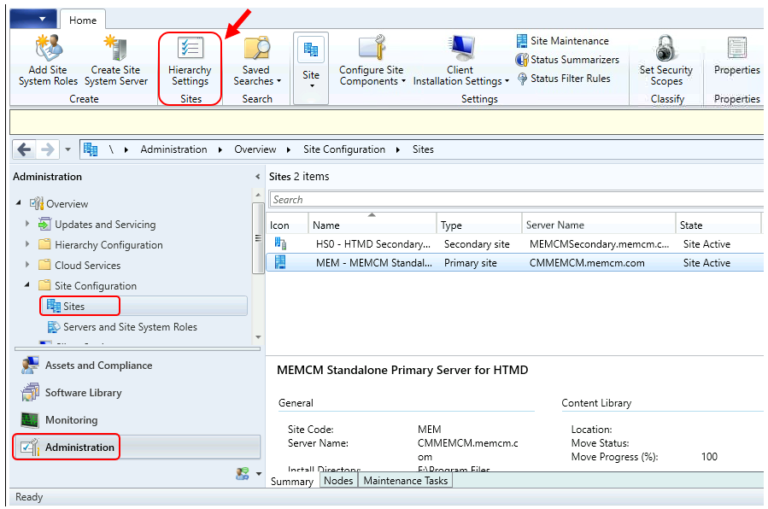
Task: Switch to the Monitoring workspace
Action: 71,420
